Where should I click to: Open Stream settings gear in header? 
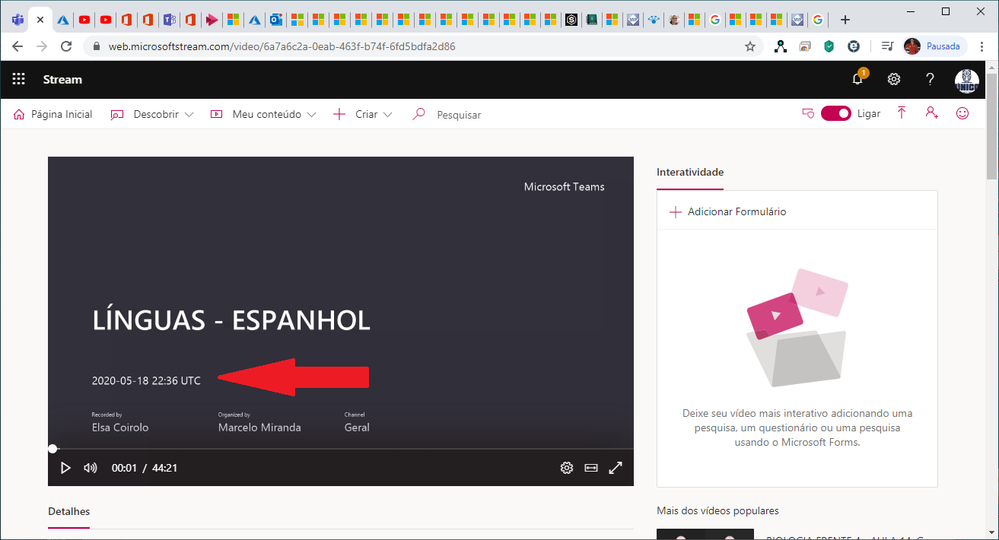click(x=894, y=79)
